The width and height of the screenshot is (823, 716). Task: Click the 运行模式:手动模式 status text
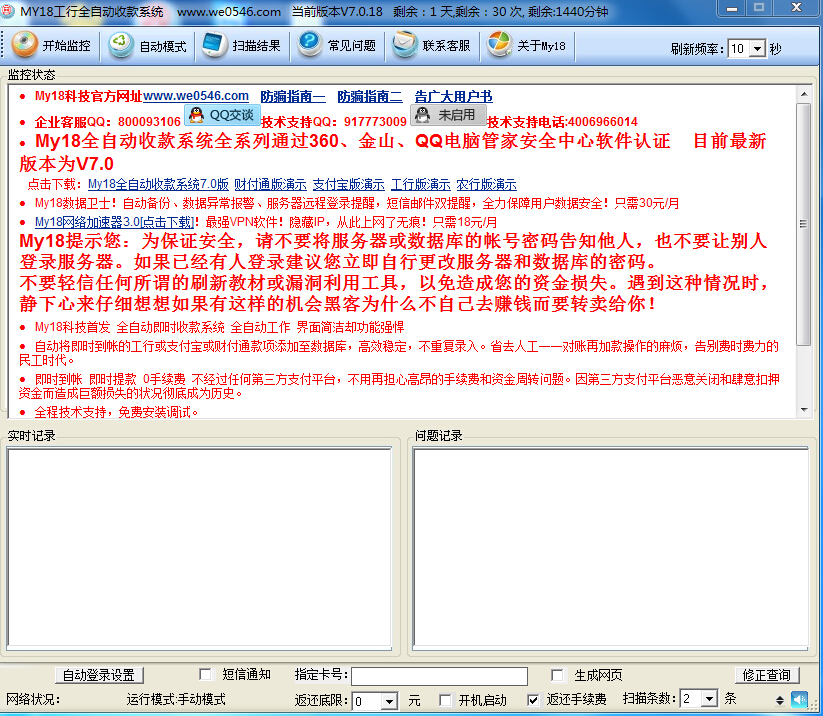pyautogui.click(x=176, y=699)
